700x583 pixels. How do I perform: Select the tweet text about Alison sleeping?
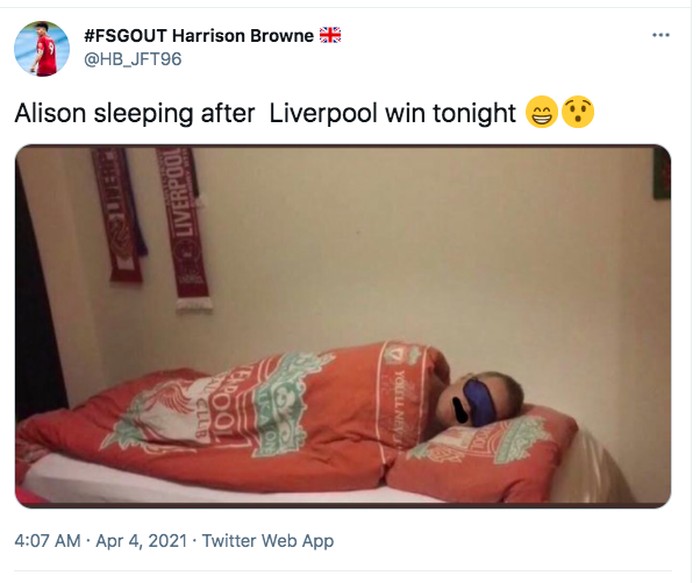(x=265, y=113)
